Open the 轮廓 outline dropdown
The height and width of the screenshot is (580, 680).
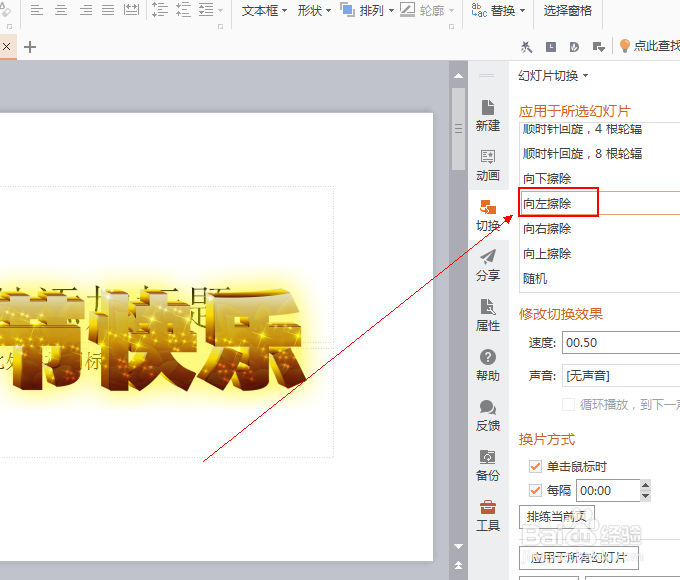coord(427,10)
